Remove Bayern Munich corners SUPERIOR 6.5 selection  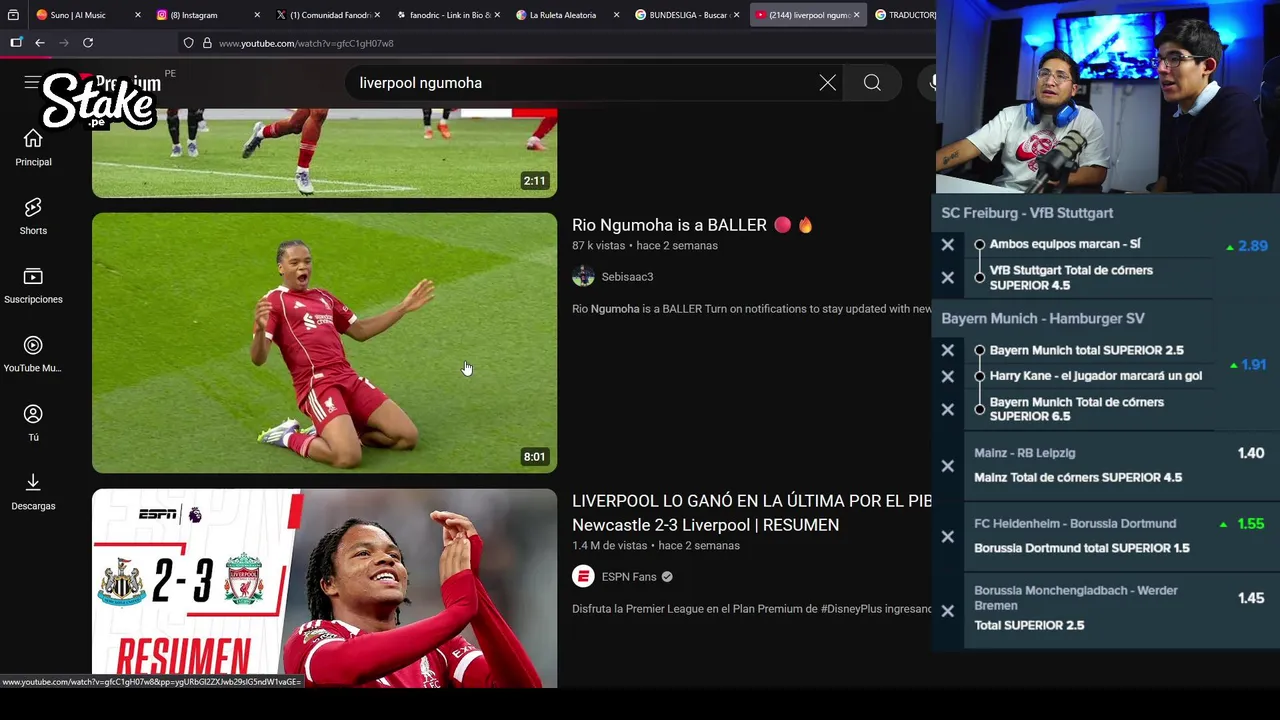948,409
